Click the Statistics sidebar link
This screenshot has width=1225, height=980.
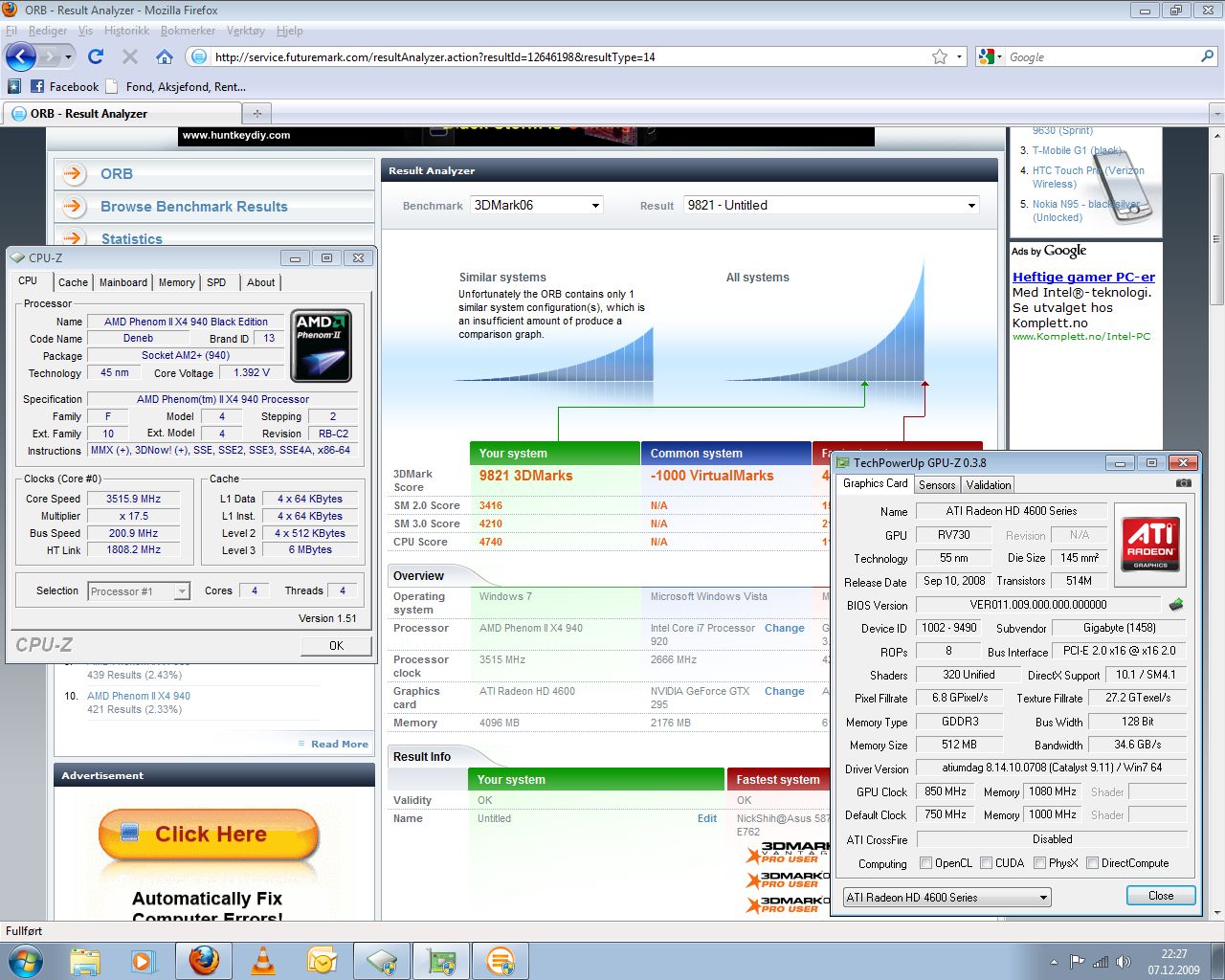[132, 239]
